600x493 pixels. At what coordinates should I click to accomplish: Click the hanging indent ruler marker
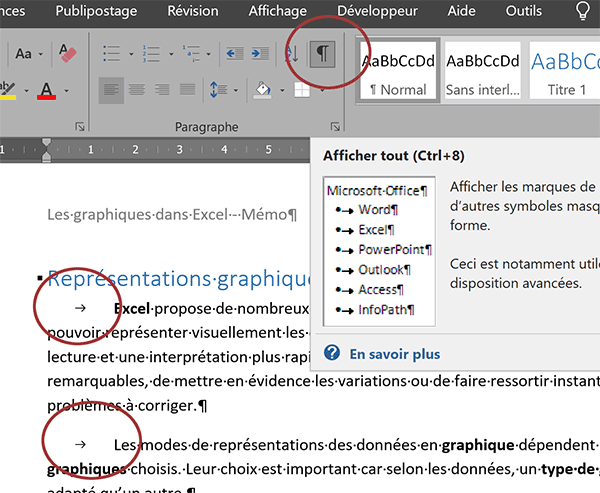click(x=46, y=155)
